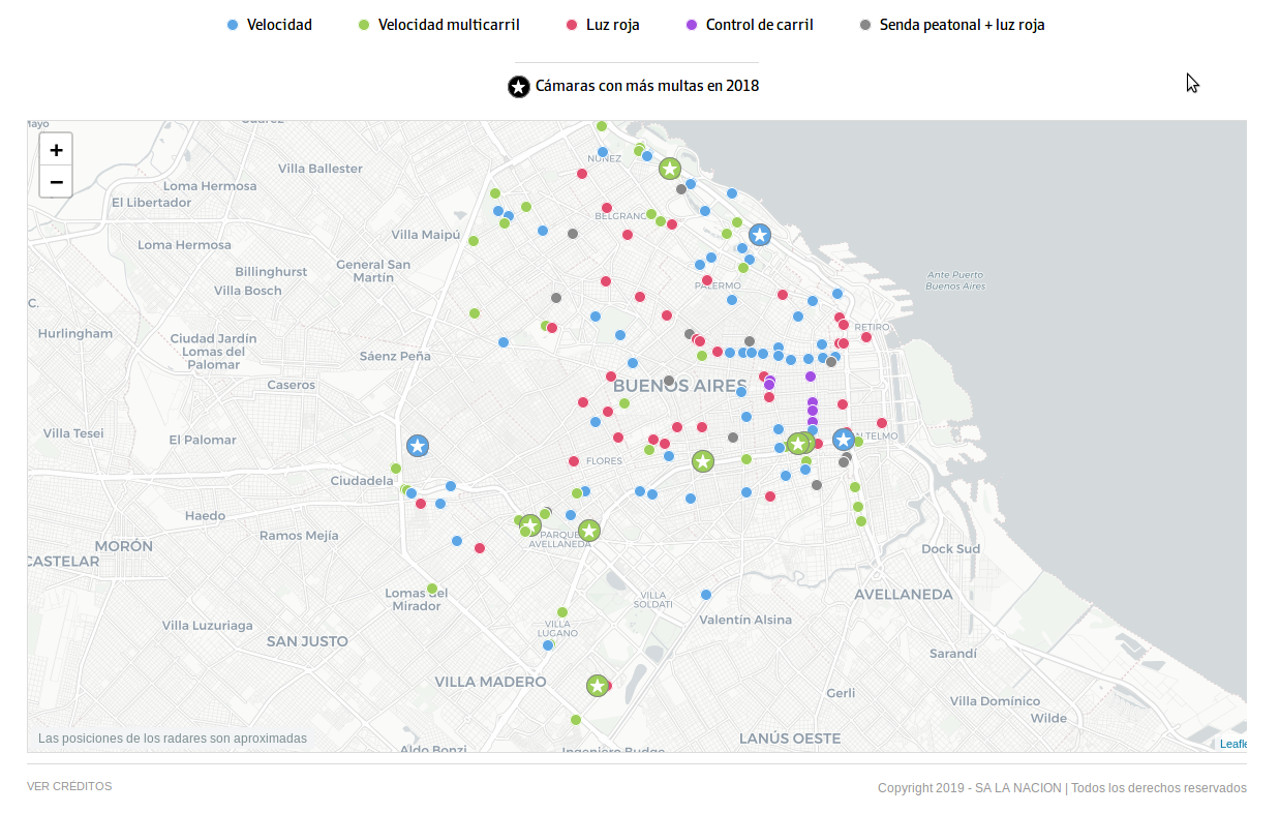Open the blue star marker near San Telmo
The image size is (1280, 813).
(x=843, y=440)
